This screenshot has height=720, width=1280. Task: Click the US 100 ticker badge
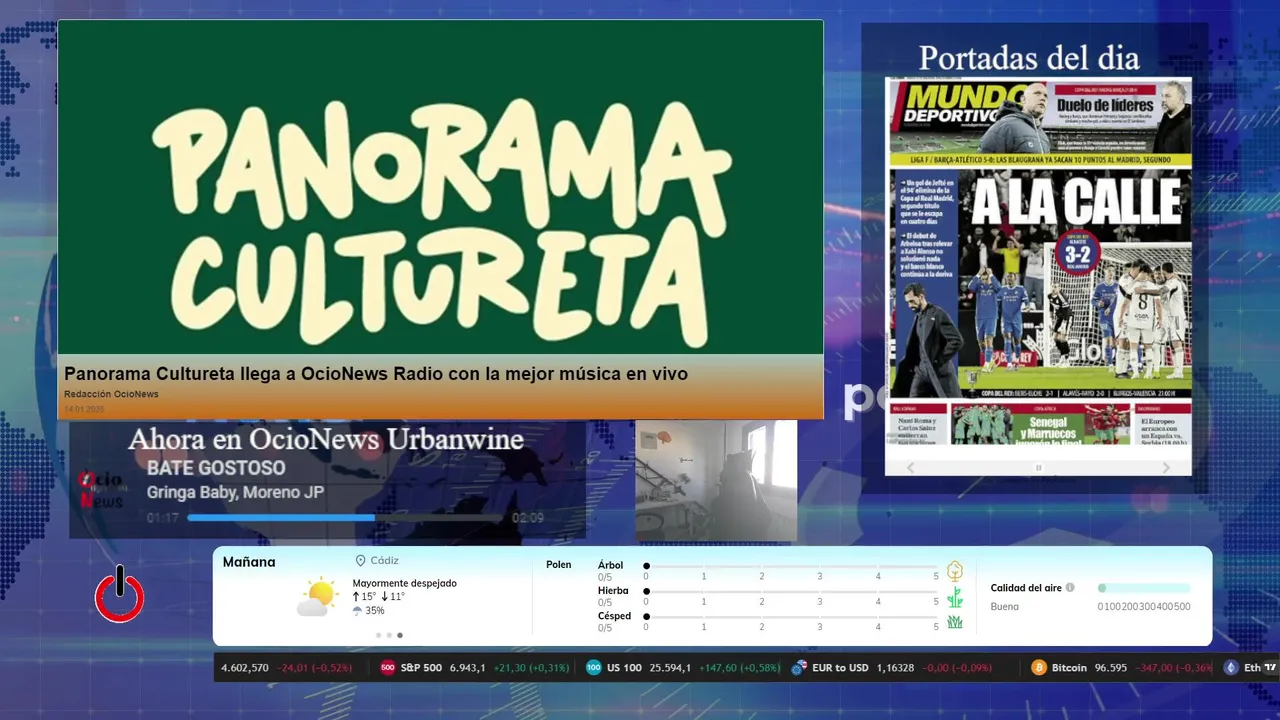point(594,668)
